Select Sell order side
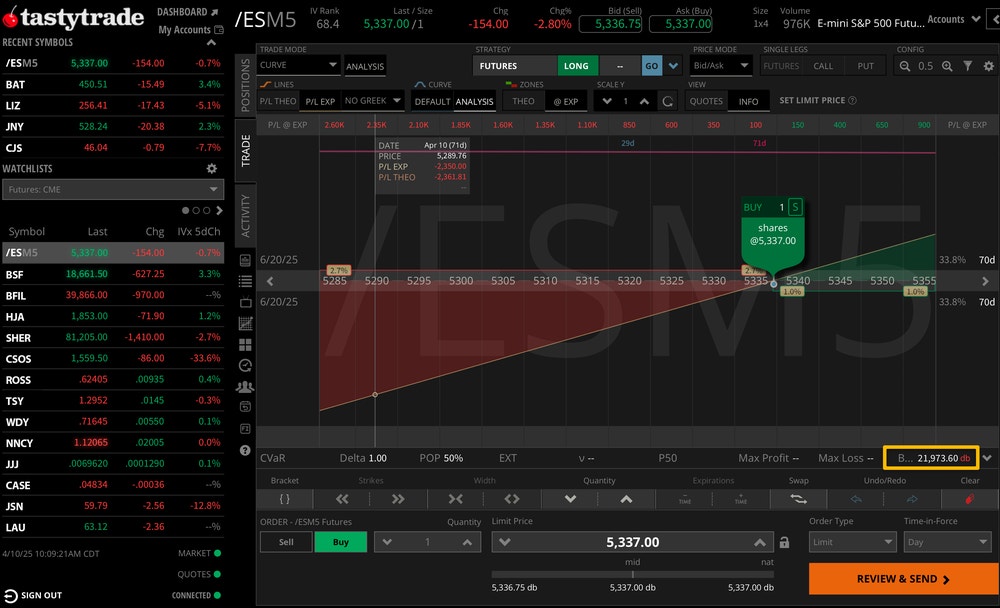Viewport: 1000px width, 608px height. [286, 542]
